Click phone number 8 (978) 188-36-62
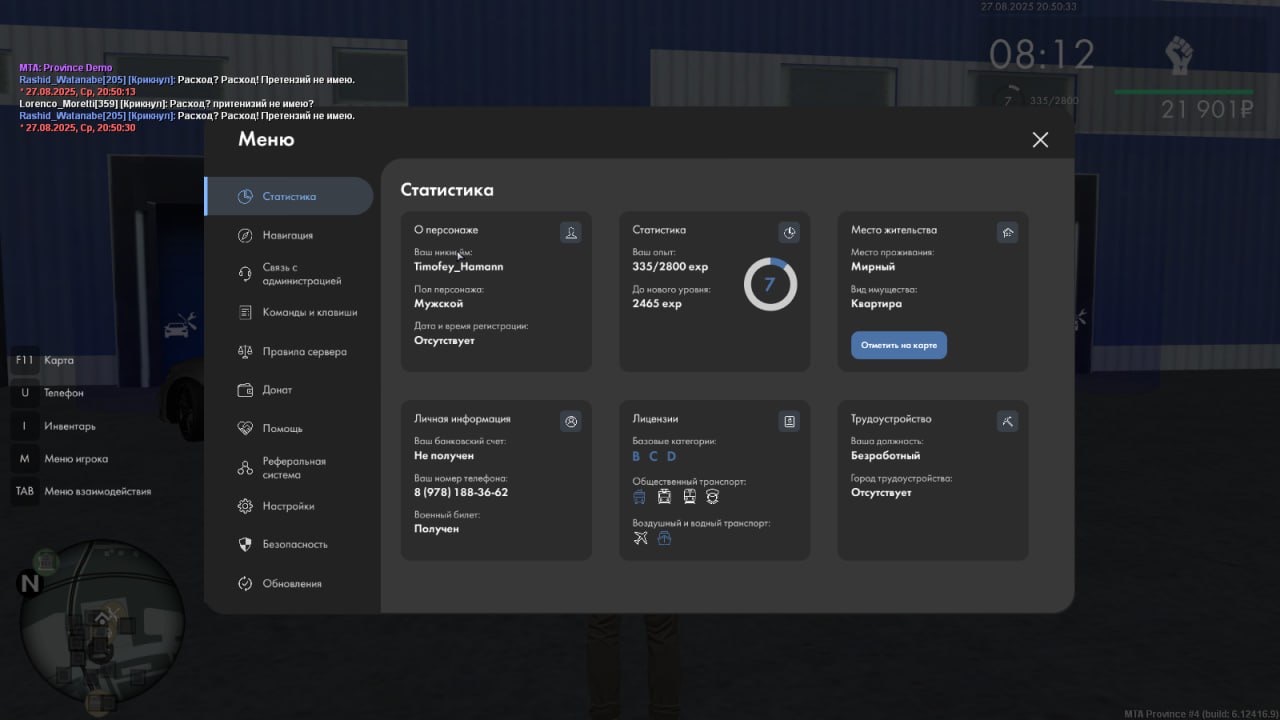This screenshot has width=1280, height=720. (461, 492)
